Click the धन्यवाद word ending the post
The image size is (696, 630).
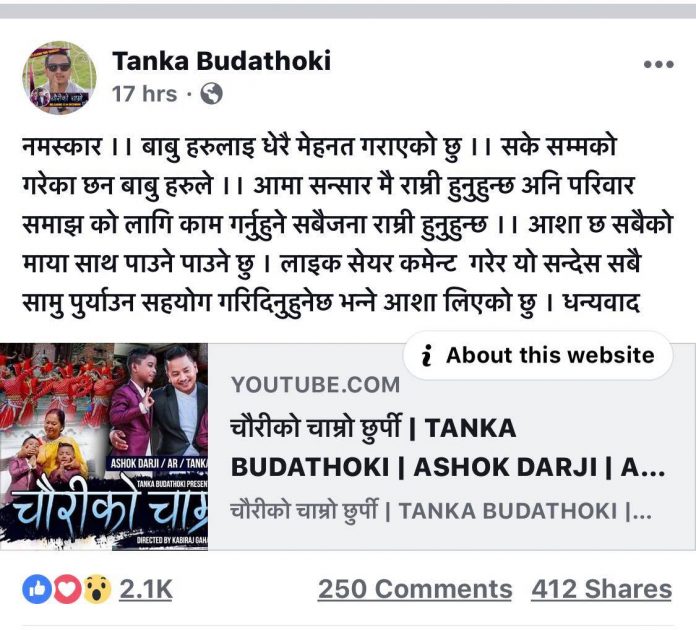601,303
